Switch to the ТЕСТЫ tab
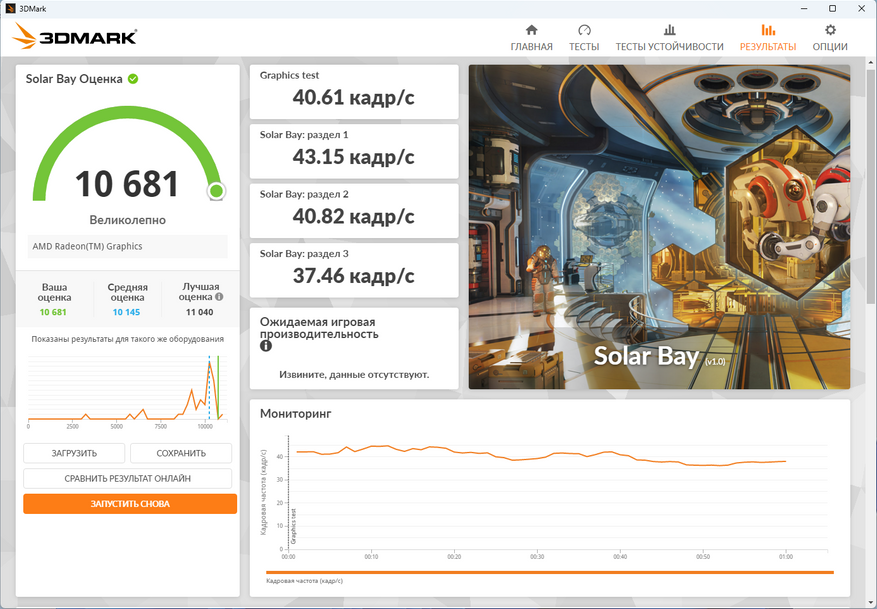 coord(584,38)
